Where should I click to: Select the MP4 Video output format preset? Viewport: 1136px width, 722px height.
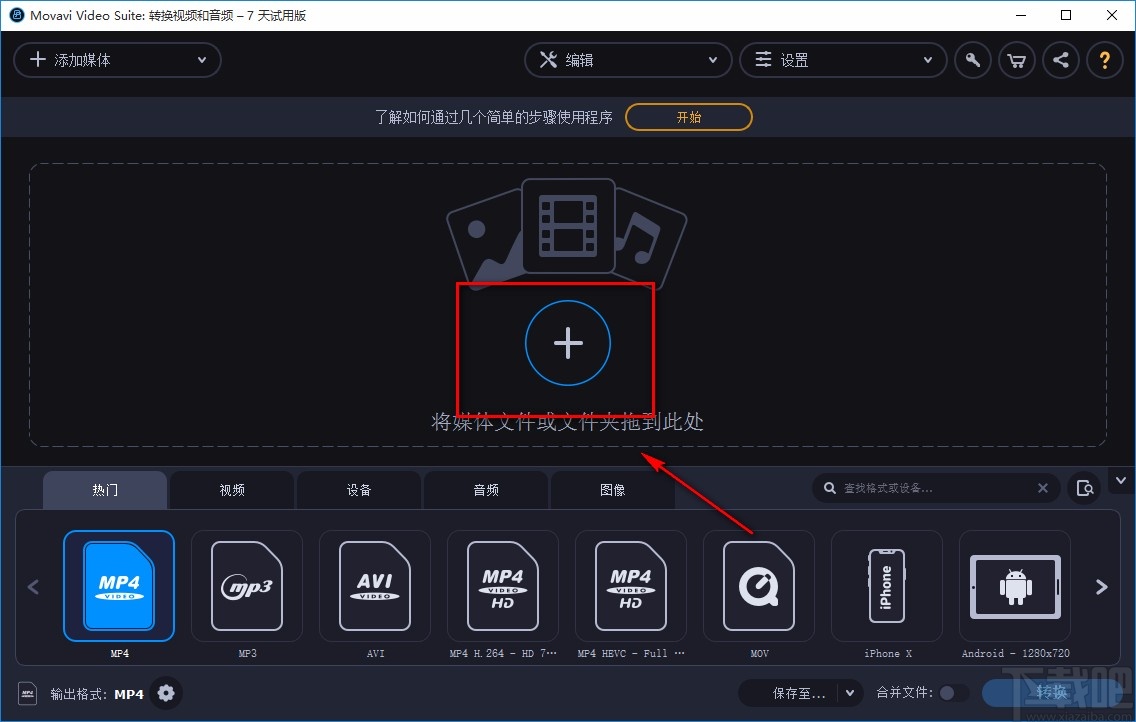click(x=119, y=587)
